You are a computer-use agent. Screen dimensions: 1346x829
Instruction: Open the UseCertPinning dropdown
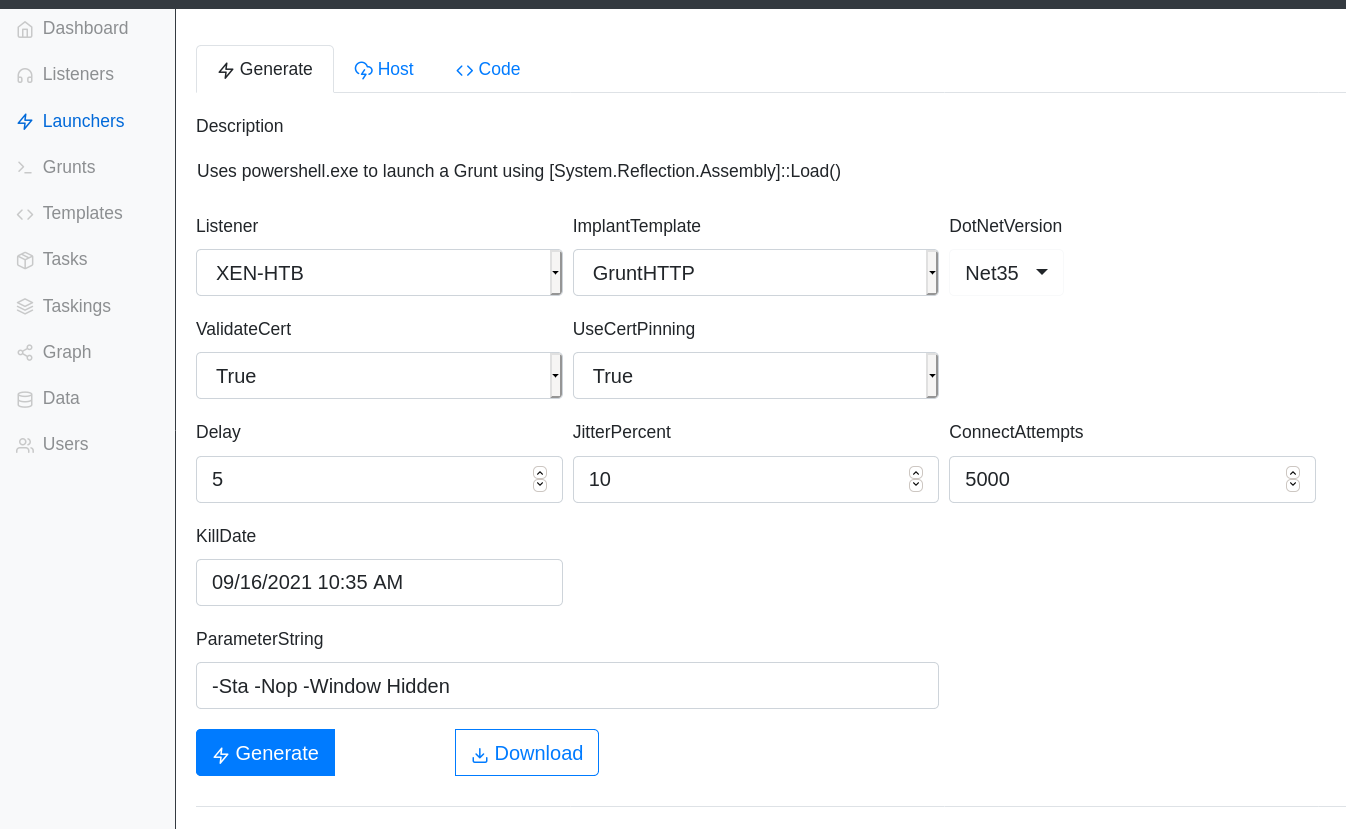[x=755, y=376]
